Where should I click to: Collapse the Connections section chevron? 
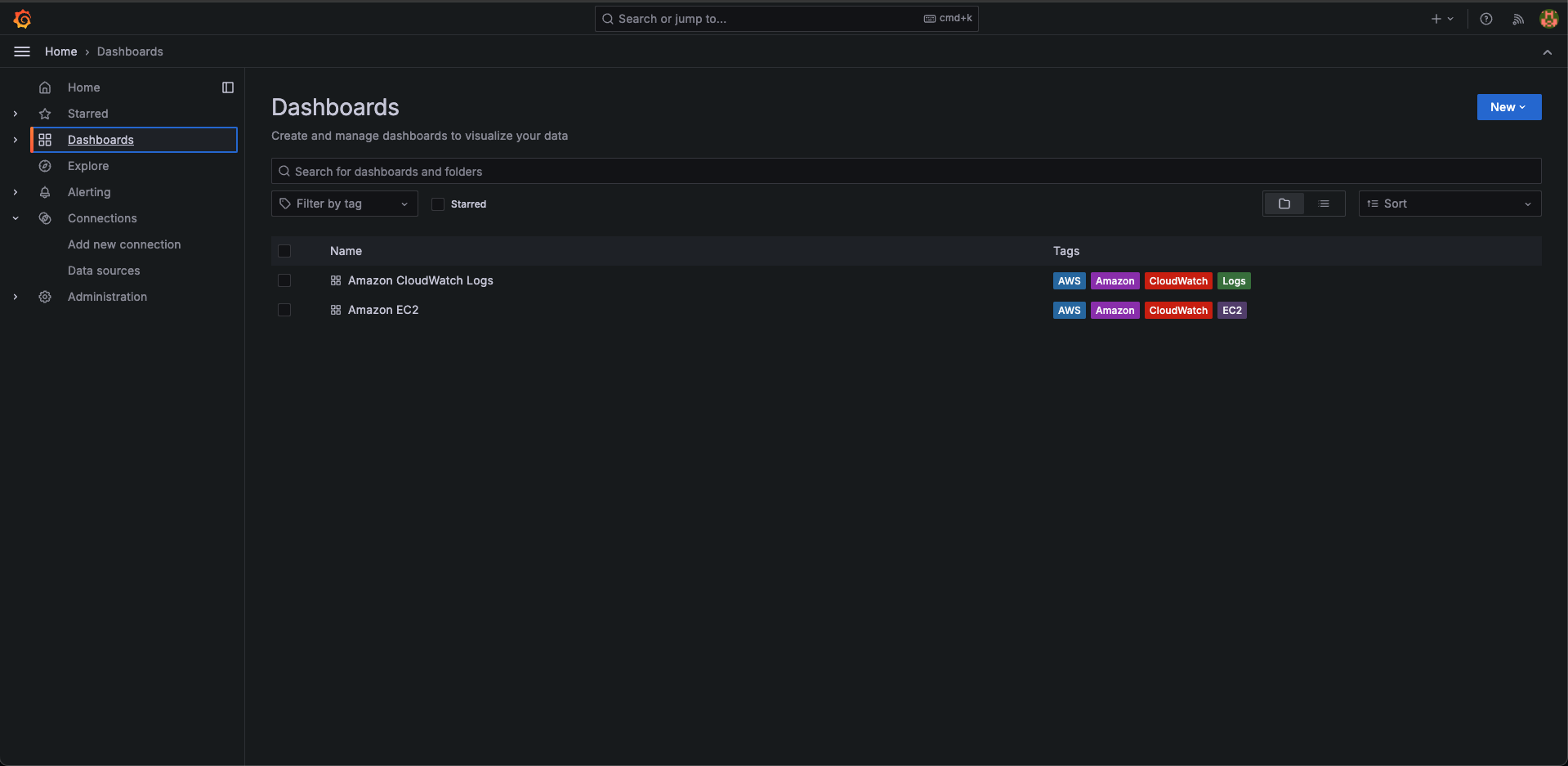pyautogui.click(x=16, y=218)
